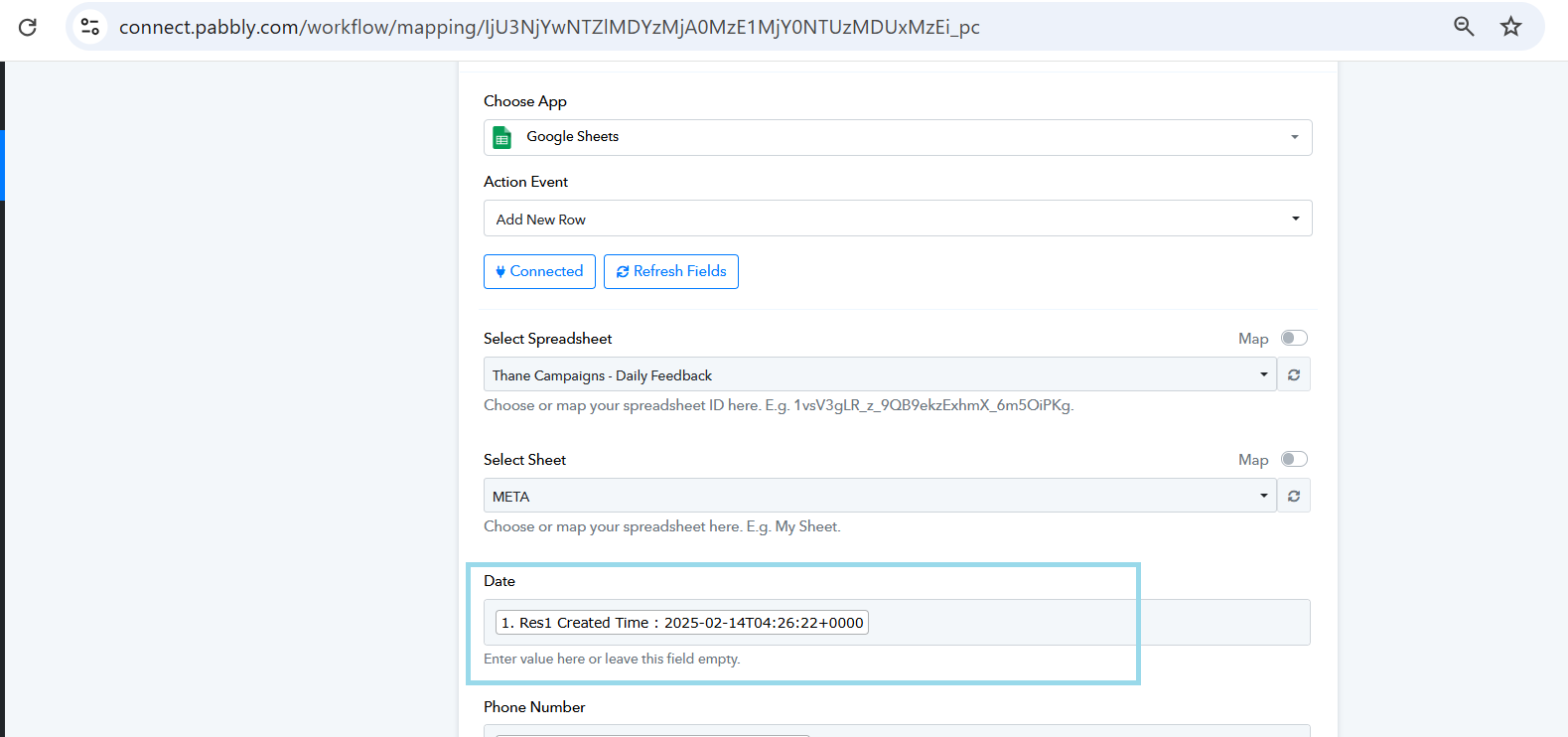Click the Select Spreadsheet label
This screenshot has height=737, width=1568.
pos(548,339)
